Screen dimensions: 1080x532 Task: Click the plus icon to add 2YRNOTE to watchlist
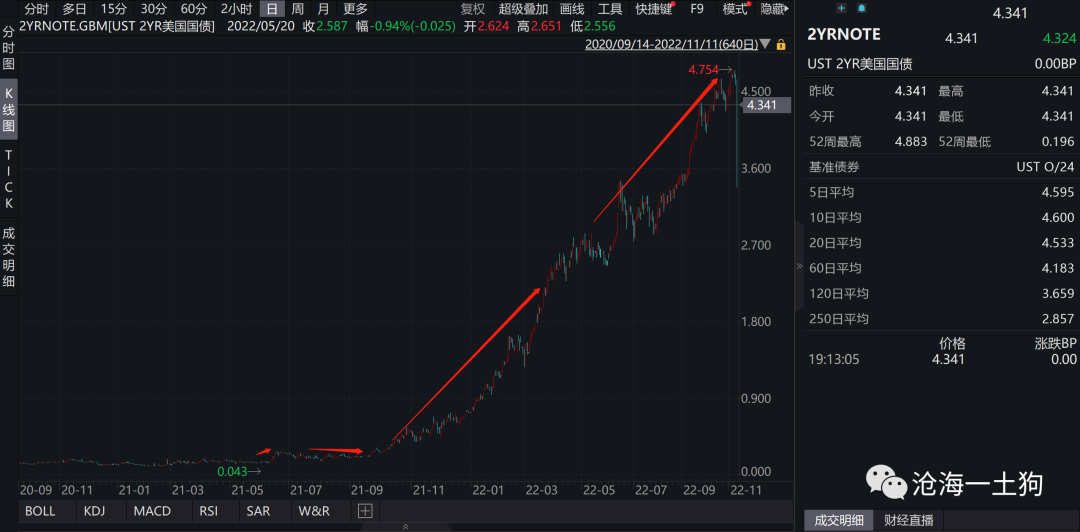click(x=841, y=8)
